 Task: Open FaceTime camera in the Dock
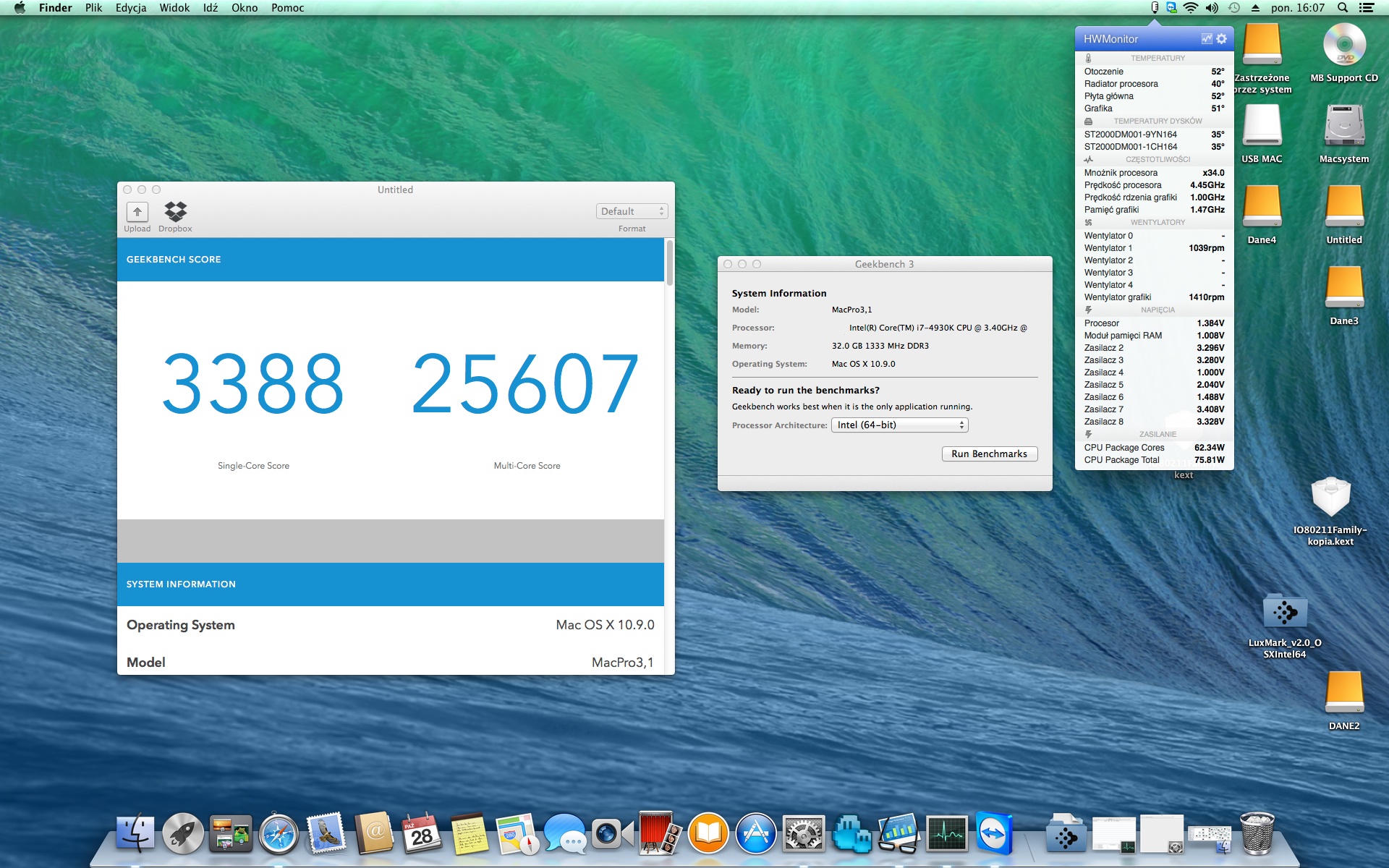point(612,834)
